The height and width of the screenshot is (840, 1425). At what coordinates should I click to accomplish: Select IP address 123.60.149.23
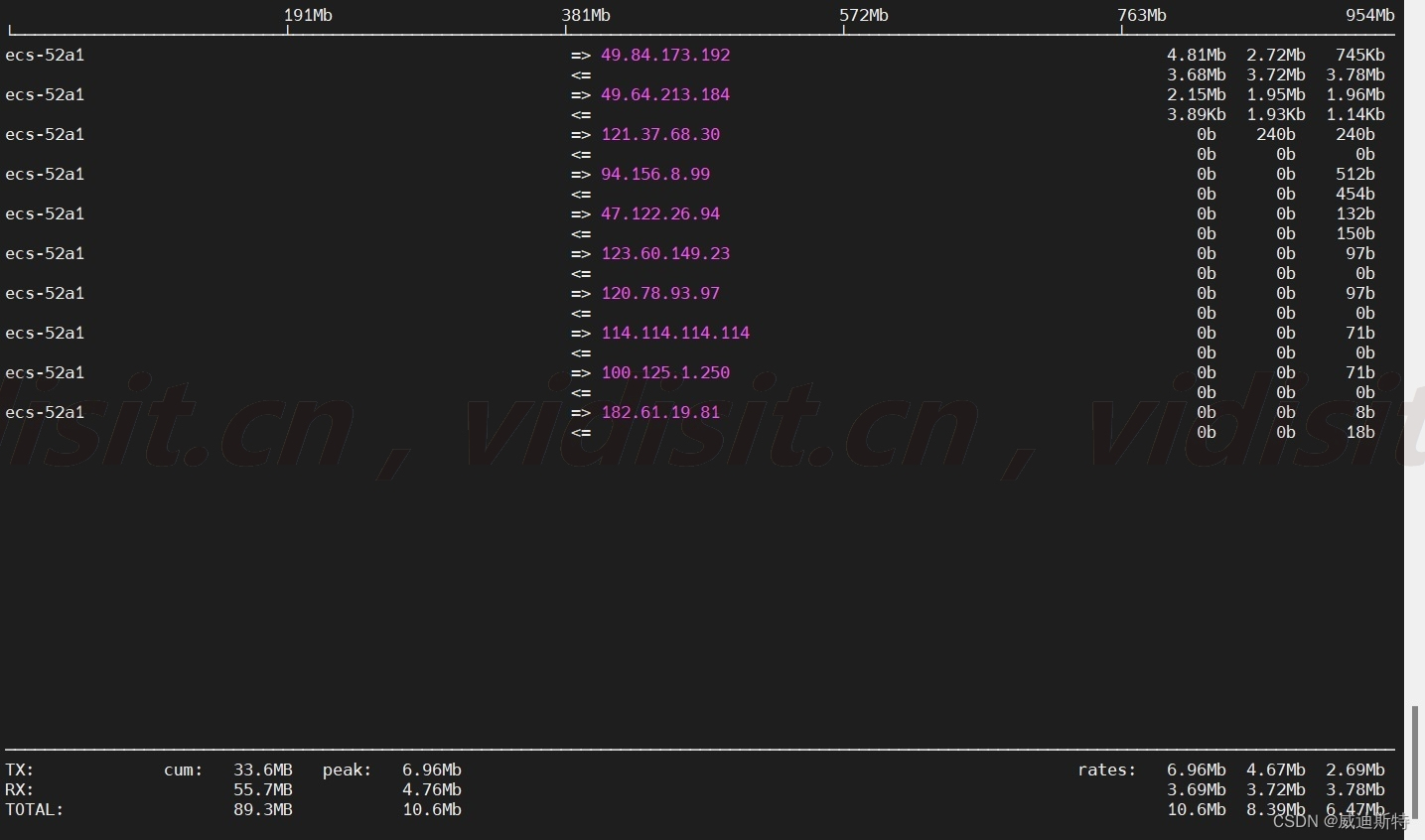(665, 253)
